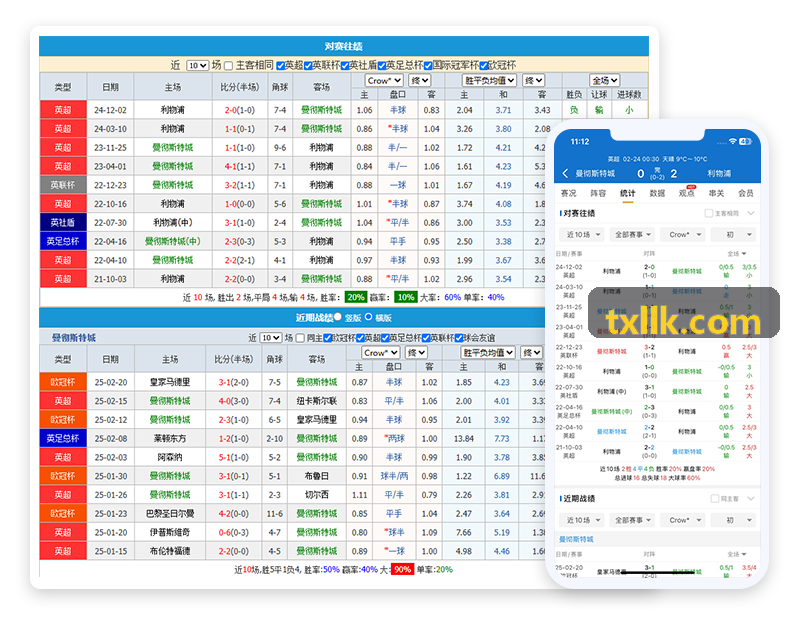The width and height of the screenshot is (800, 625).
Task: Uncheck the 欧冠杯 checkbox in head-to-head filters
Action: coord(484,66)
